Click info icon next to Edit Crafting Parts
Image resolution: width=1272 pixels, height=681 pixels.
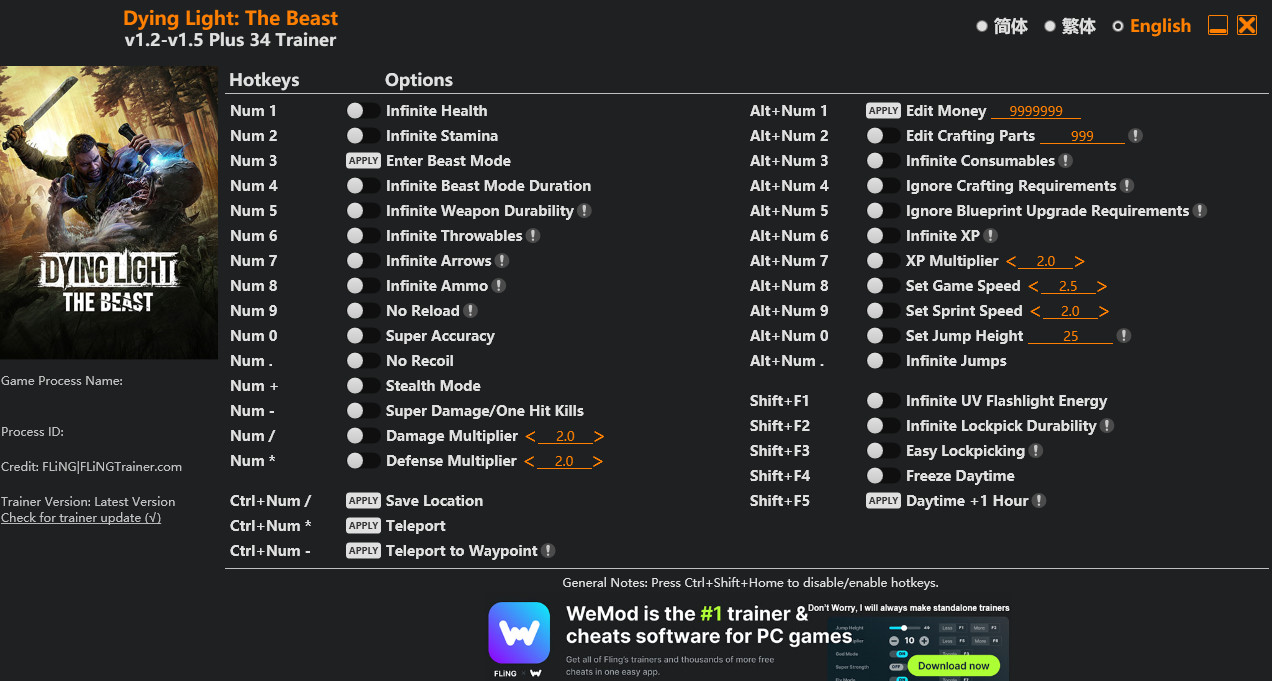click(1135, 136)
